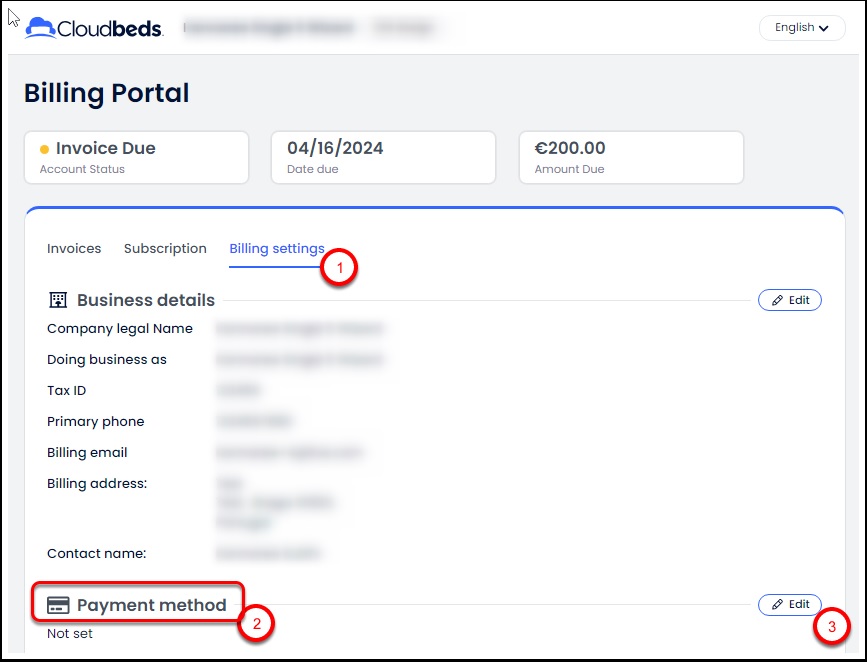Viewport: 867px width, 662px height.
Task: Switch to the Invoices tab
Action: pos(74,249)
